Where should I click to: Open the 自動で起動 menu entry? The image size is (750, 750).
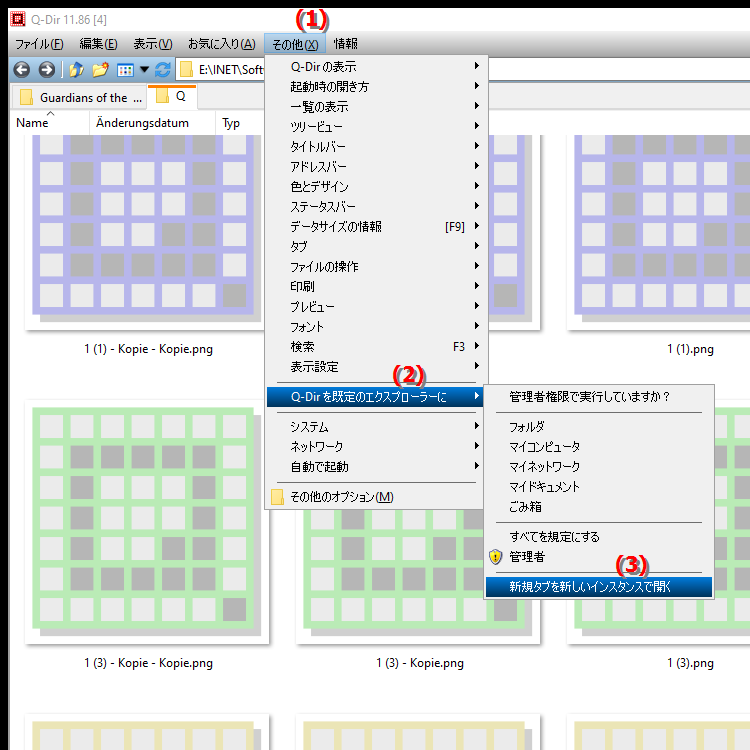tap(375, 467)
